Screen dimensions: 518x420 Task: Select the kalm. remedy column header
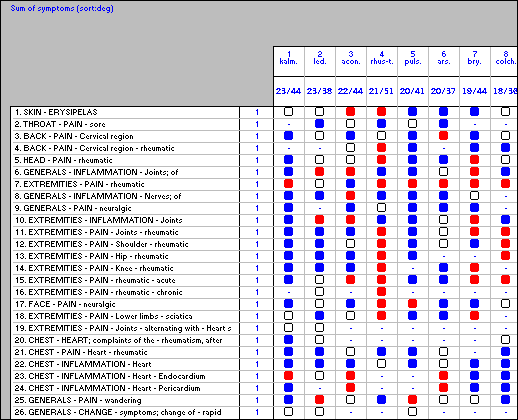[288, 58]
